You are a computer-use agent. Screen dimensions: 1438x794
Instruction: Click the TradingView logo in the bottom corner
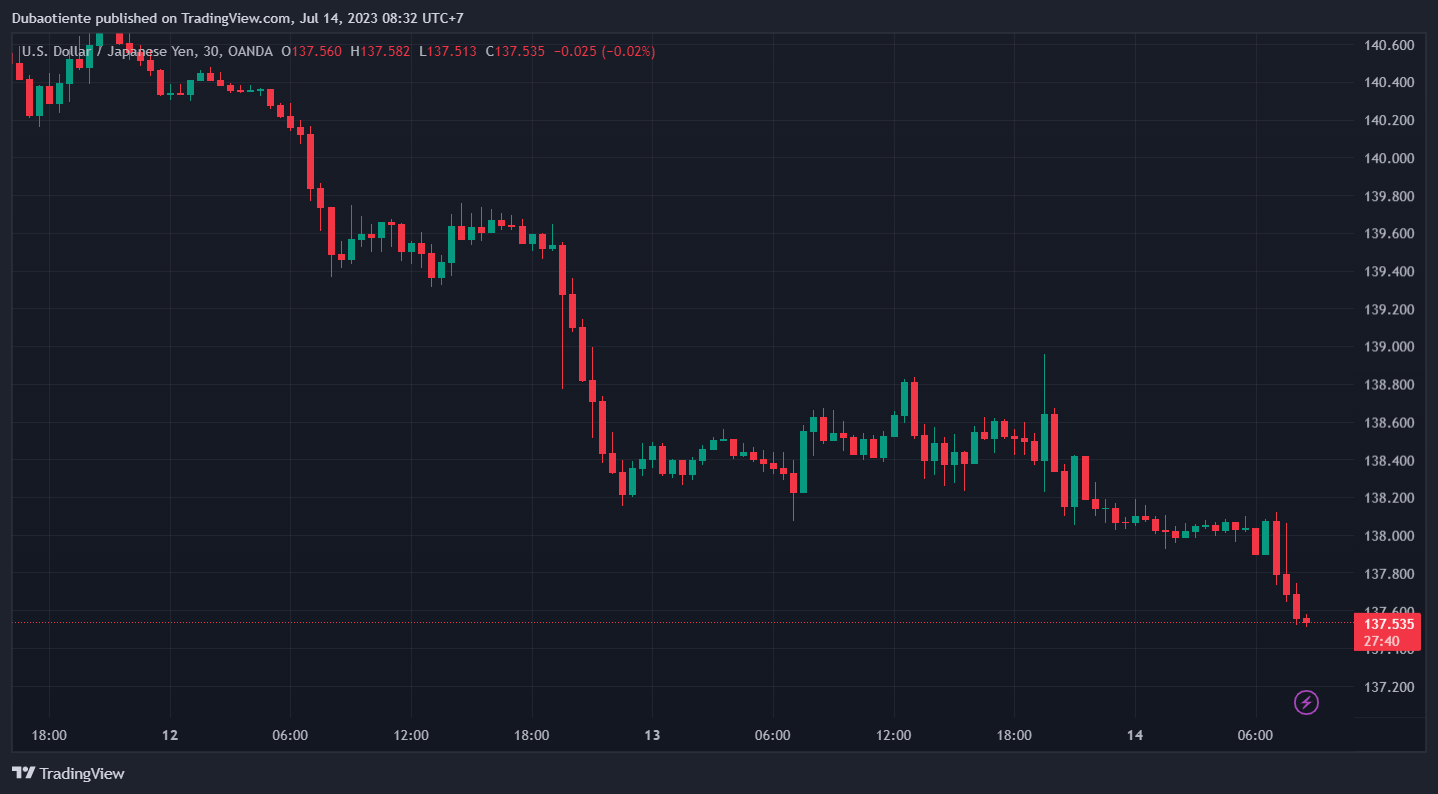pos(68,773)
